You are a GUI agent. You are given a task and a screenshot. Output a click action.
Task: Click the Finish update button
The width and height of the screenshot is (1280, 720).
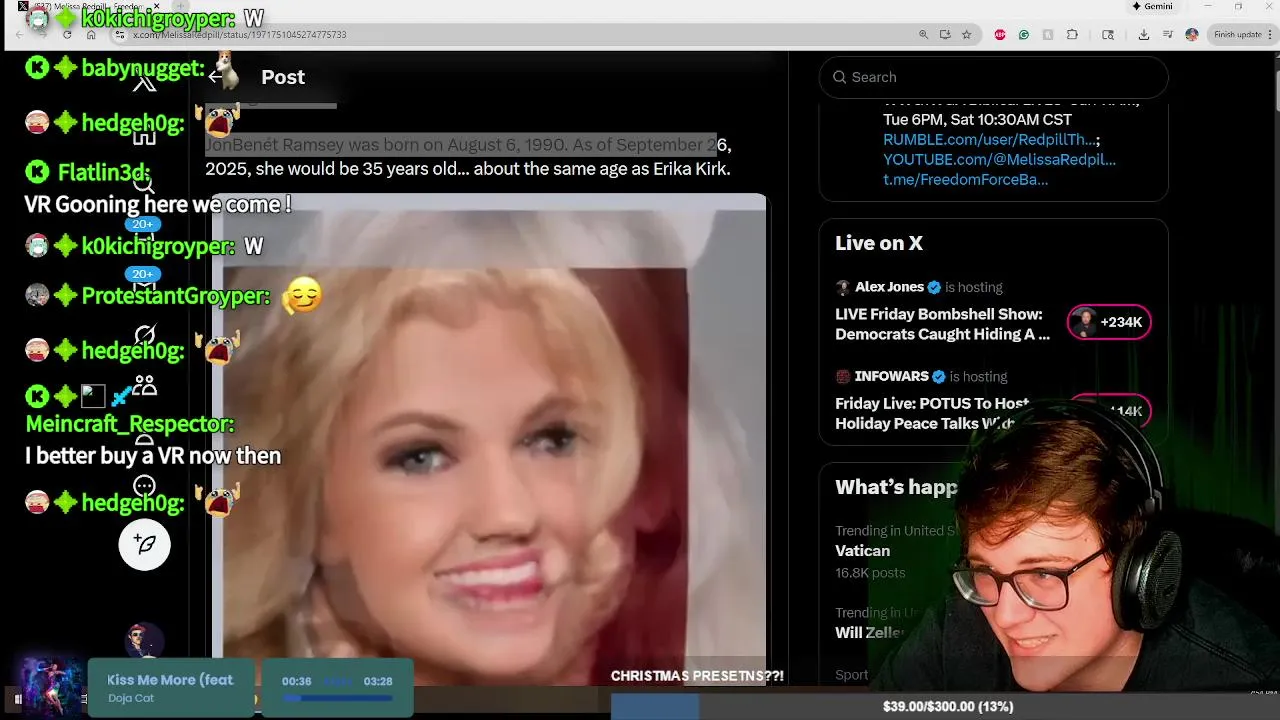(x=1237, y=34)
